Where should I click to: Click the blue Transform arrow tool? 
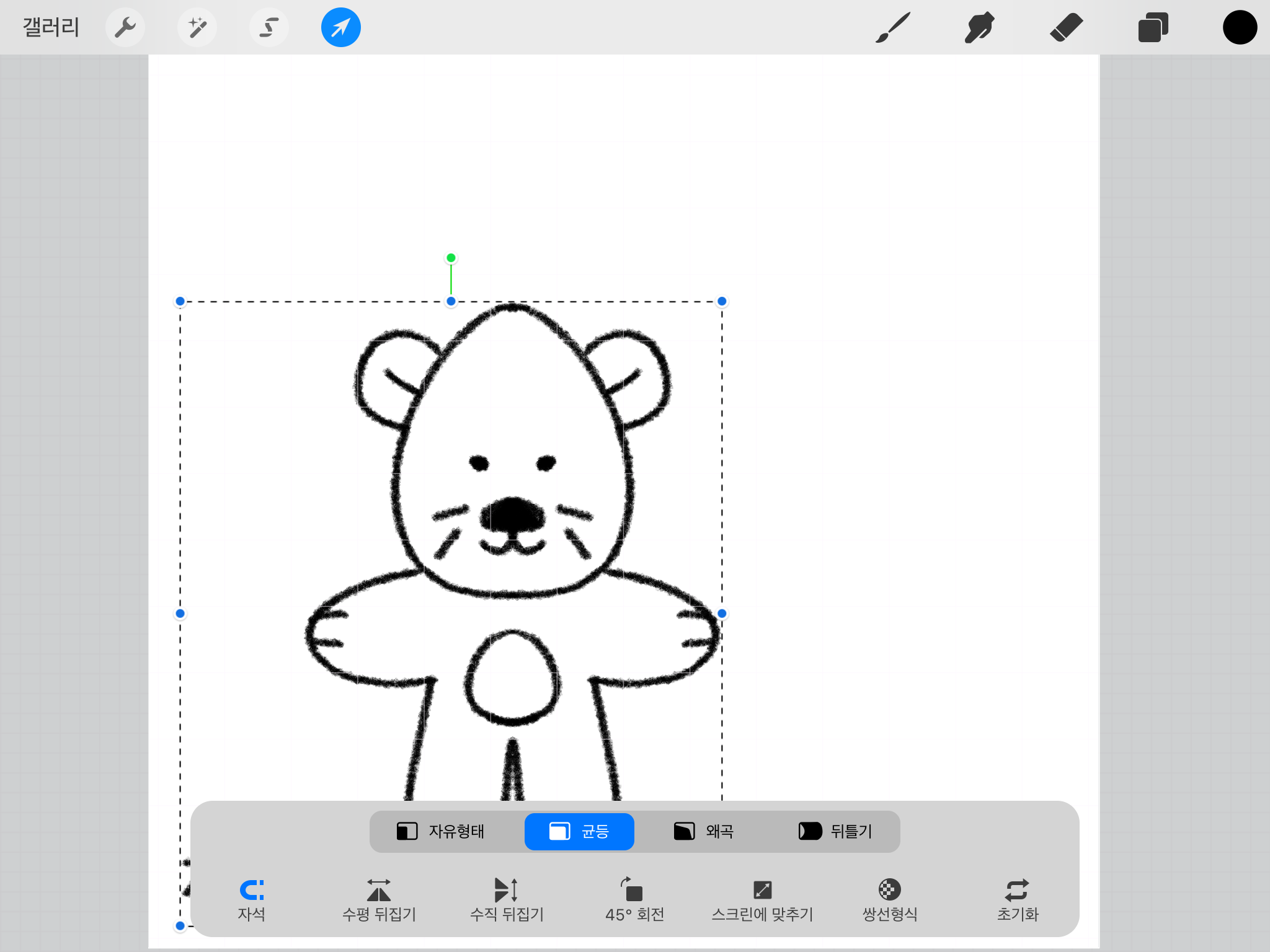[341, 27]
